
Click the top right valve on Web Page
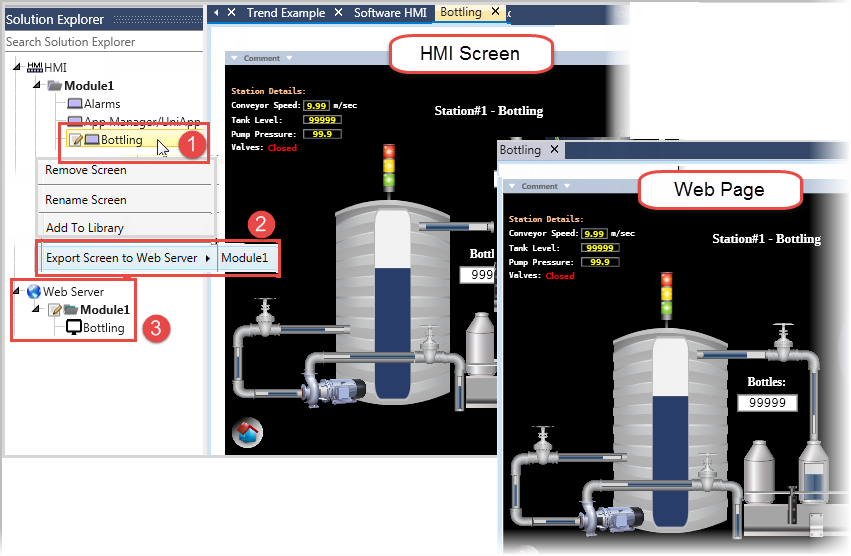click(x=783, y=343)
